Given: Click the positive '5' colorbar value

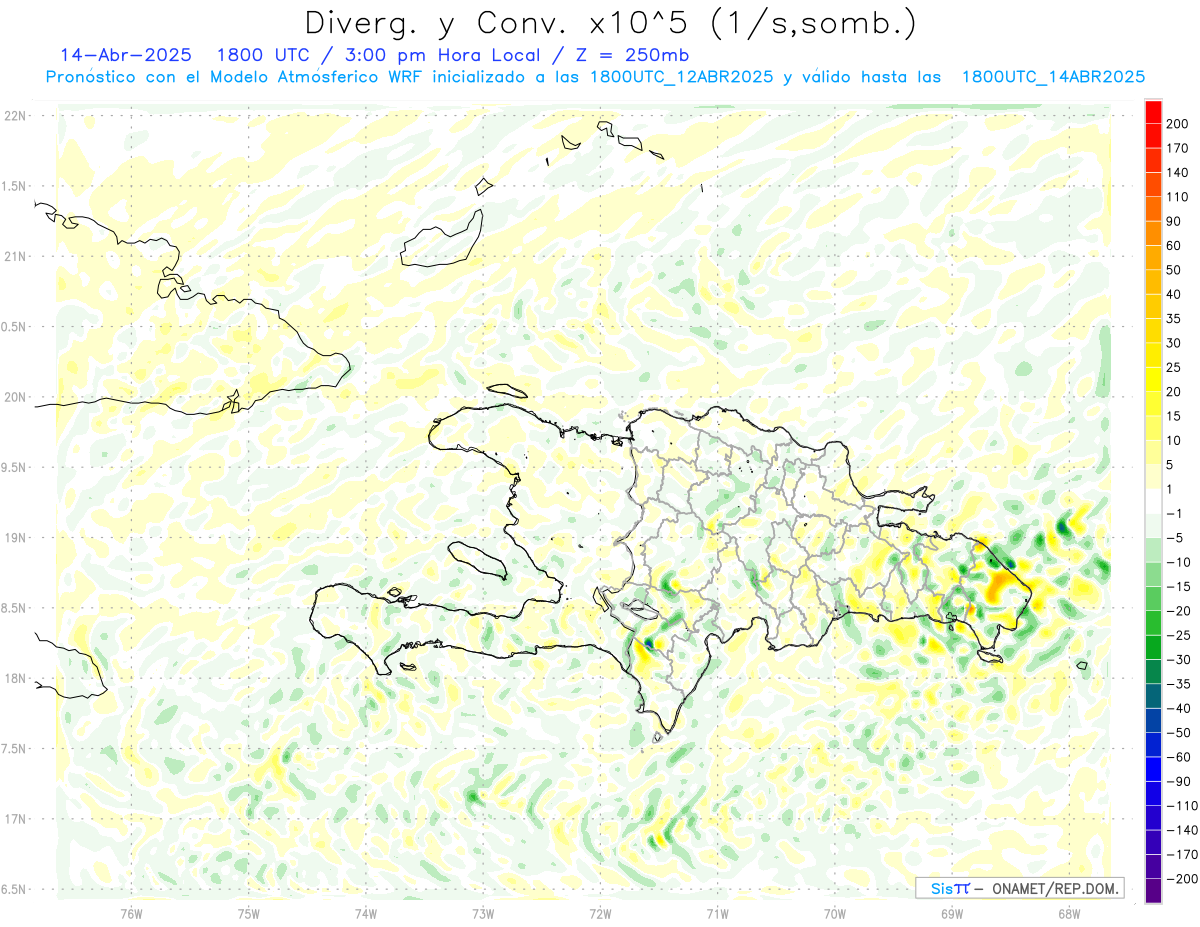Looking at the screenshot, I should [x=1171, y=465].
